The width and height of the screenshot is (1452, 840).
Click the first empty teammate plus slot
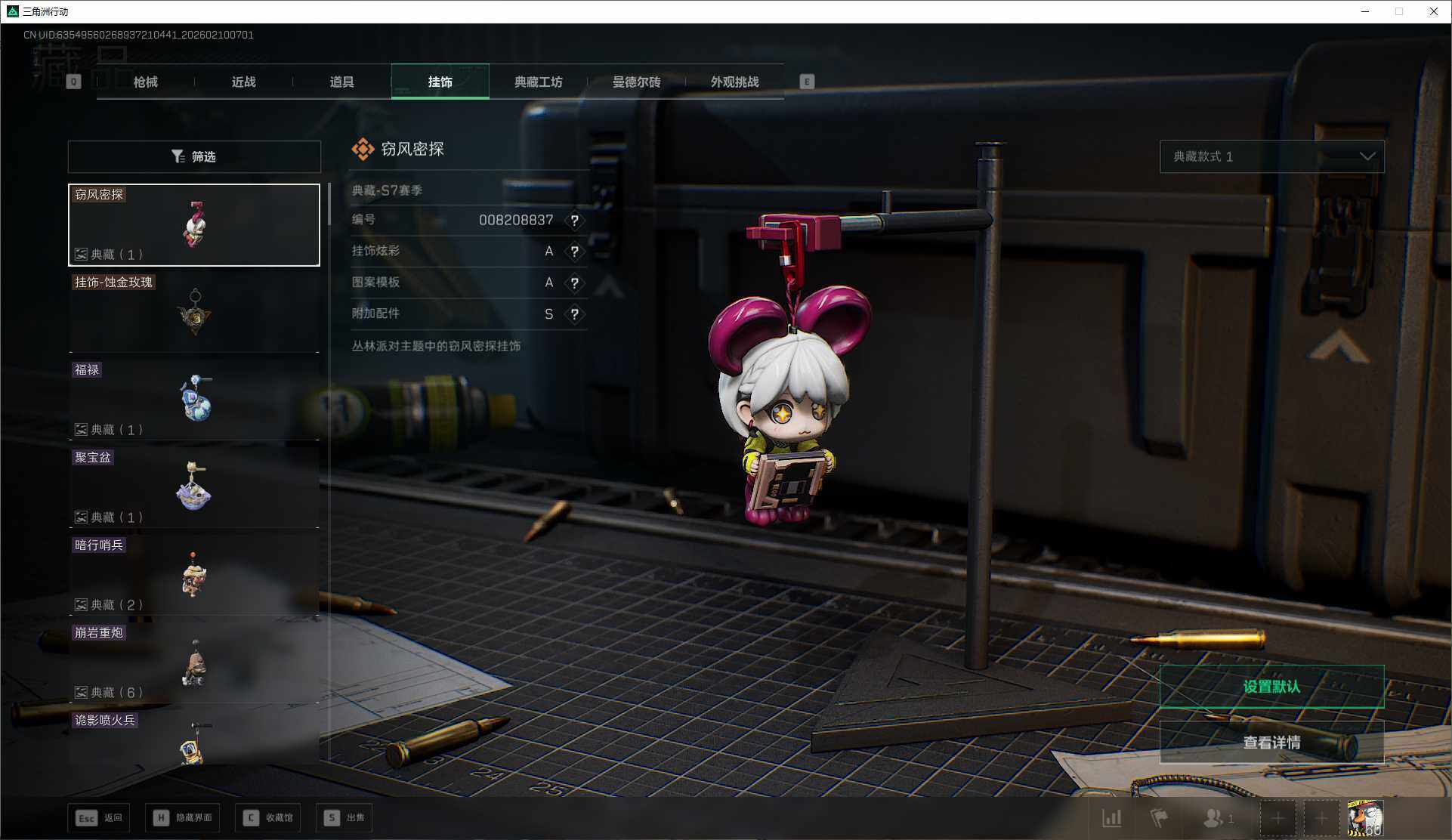(x=1277, y=818)
